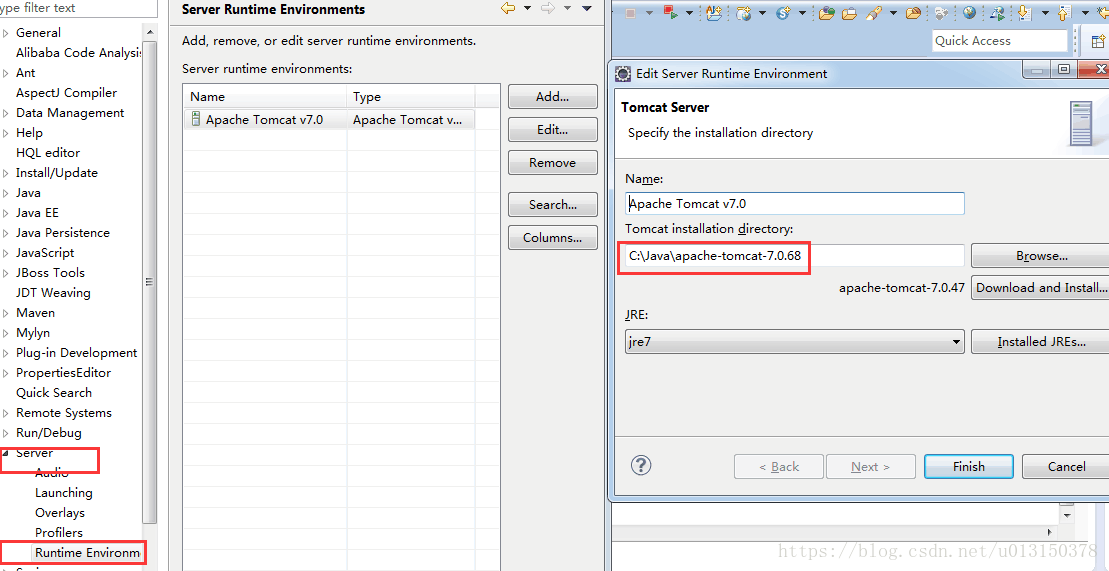Click the Add... button
Image resolution: width=1109 pixels, height=571 pixels.
[552, 97]
